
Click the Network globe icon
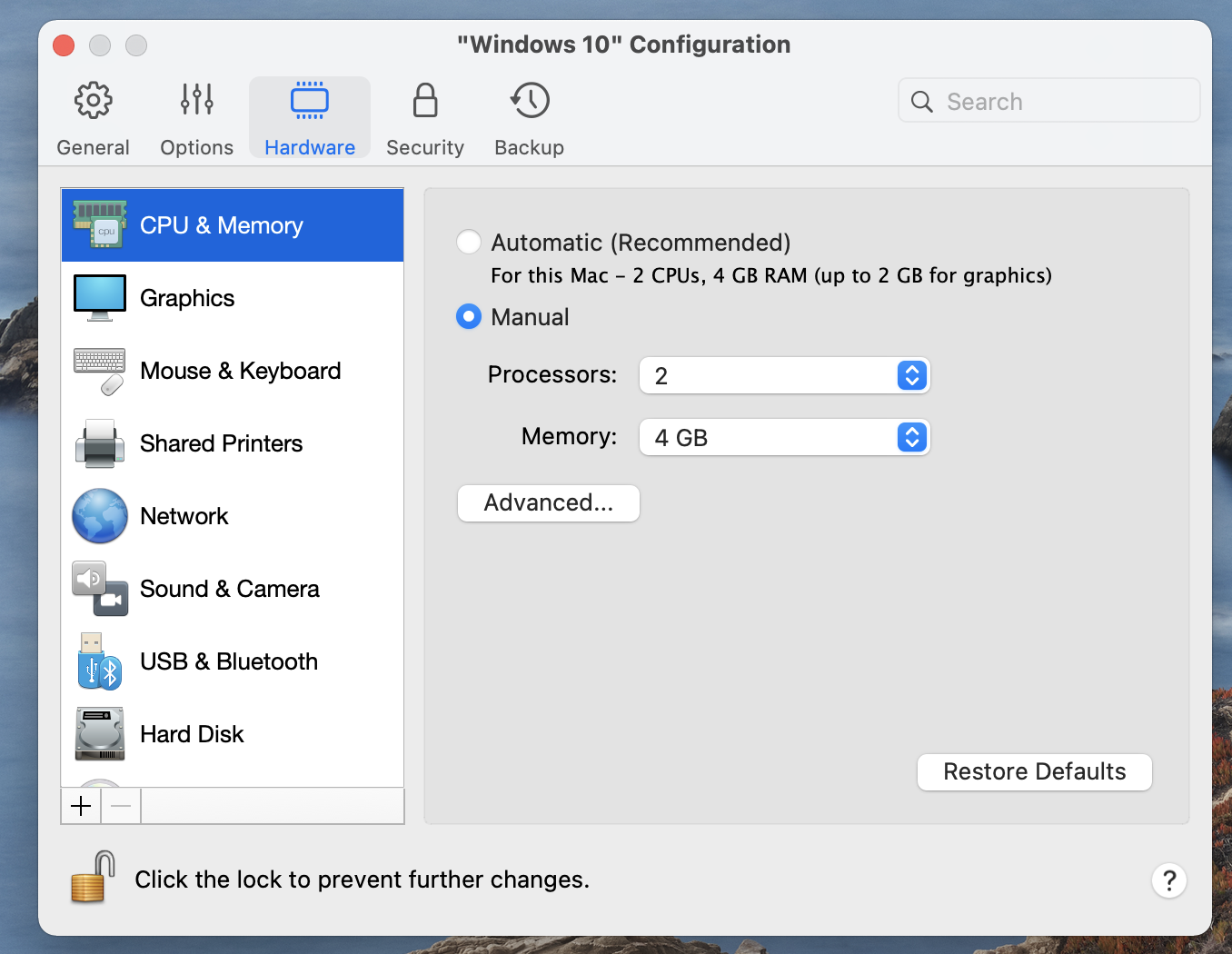point(100,516)
